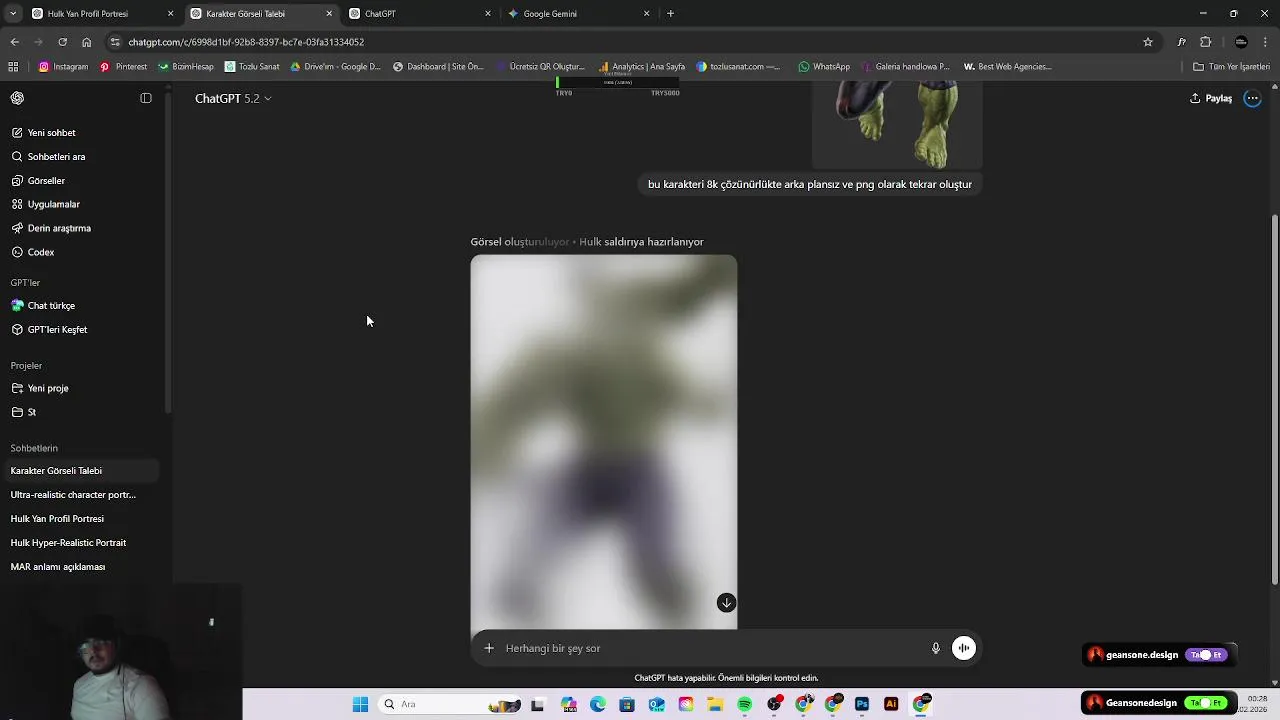Close the Google Gemini tab
The width and height of the screenshot is (1280, 720).
(x=646, y=14)
